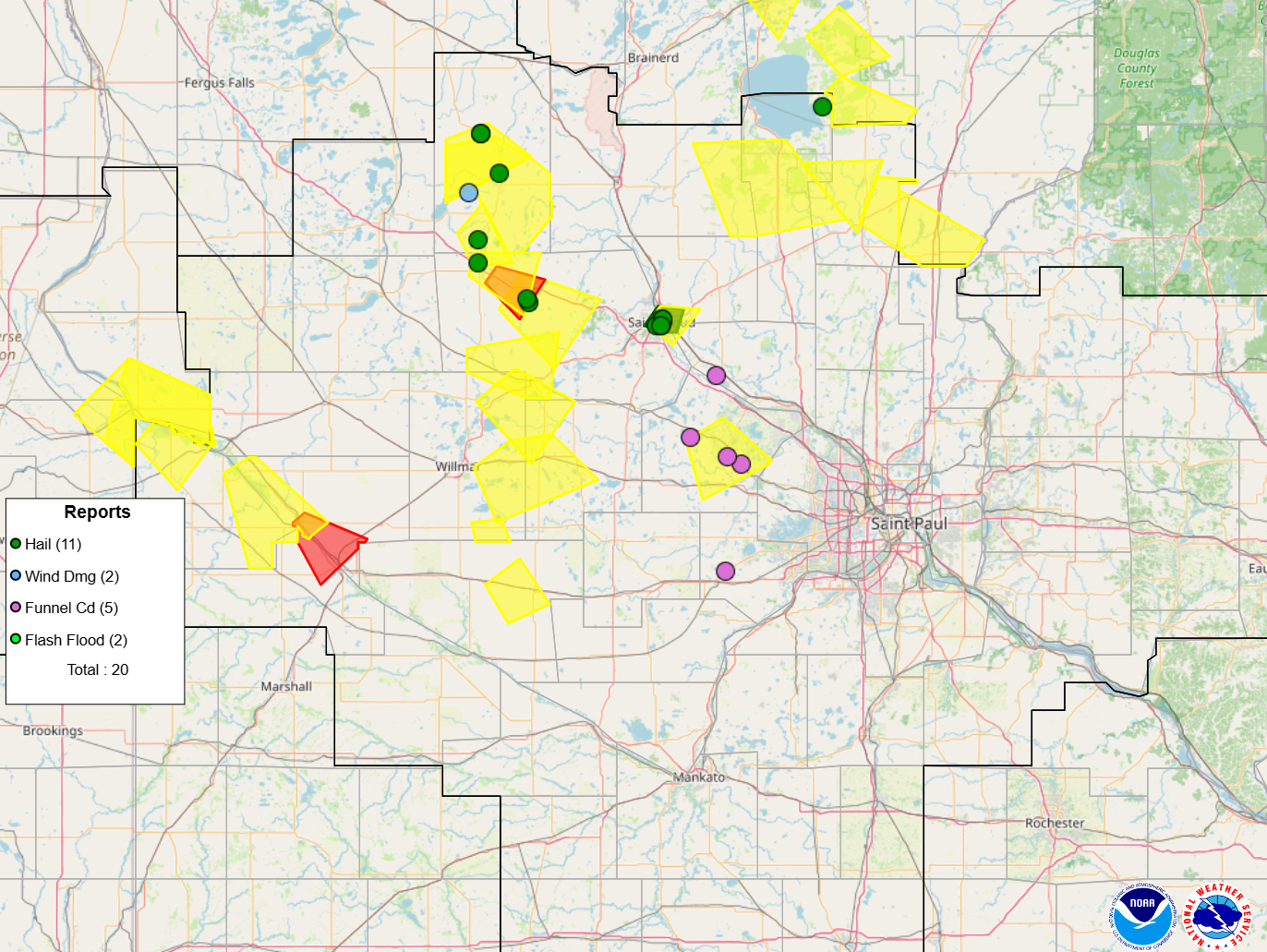Click the Funnel Cd (5) legend label

[x=72, y=608]
